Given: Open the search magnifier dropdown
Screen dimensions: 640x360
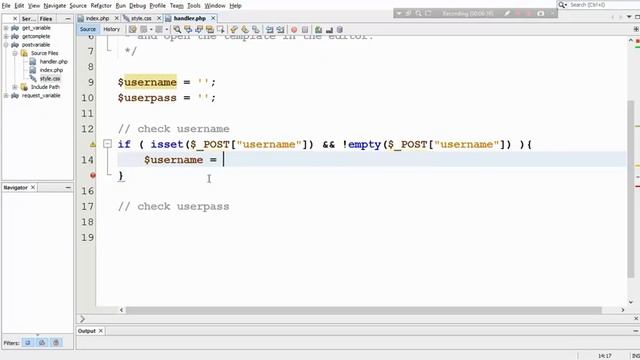Looking at the screenshot, I should 562,4.
